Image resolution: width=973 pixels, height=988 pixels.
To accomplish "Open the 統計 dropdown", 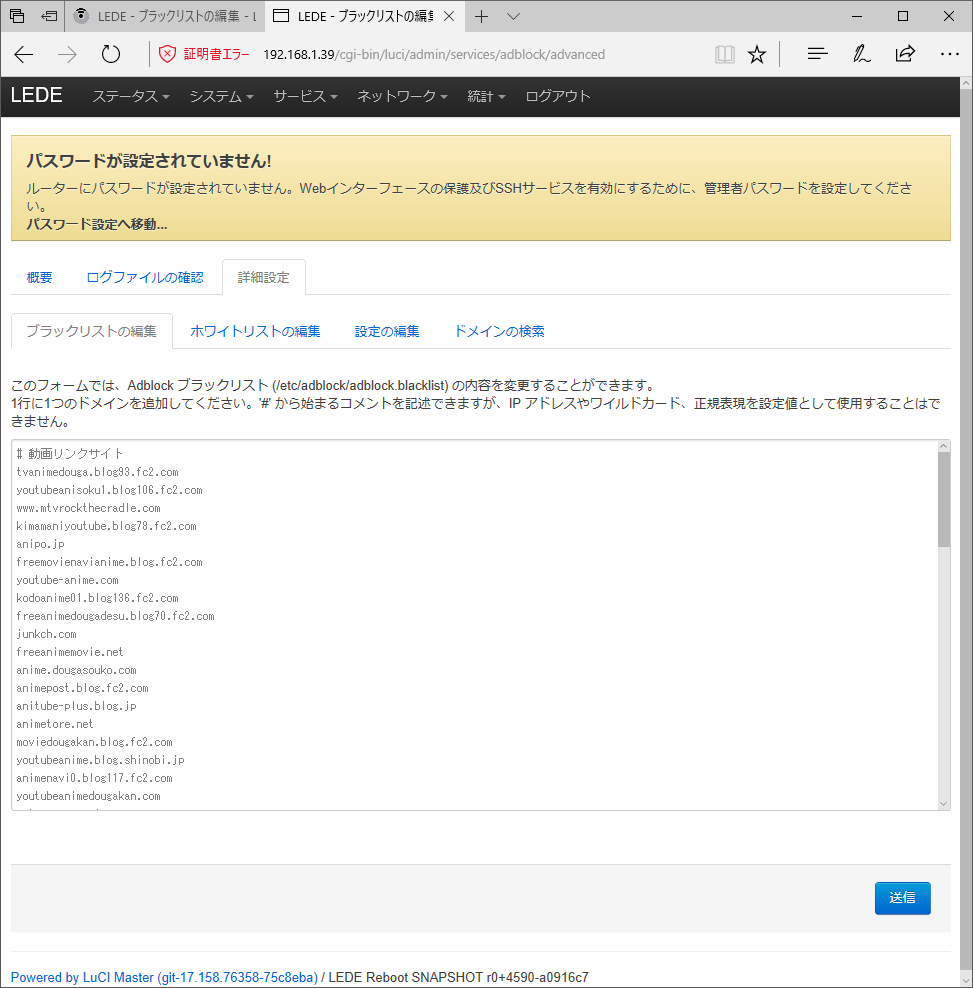I will [485, 96].
